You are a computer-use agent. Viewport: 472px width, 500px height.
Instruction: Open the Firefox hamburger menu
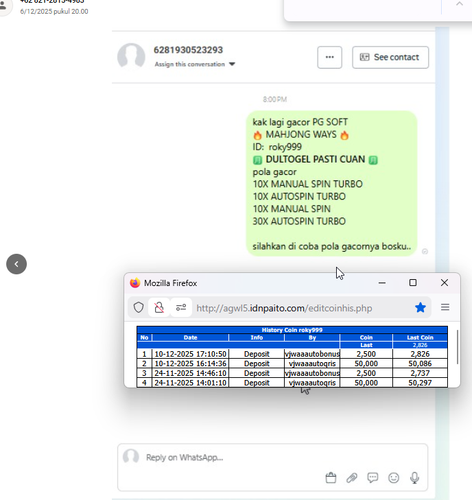pos(445,307)
